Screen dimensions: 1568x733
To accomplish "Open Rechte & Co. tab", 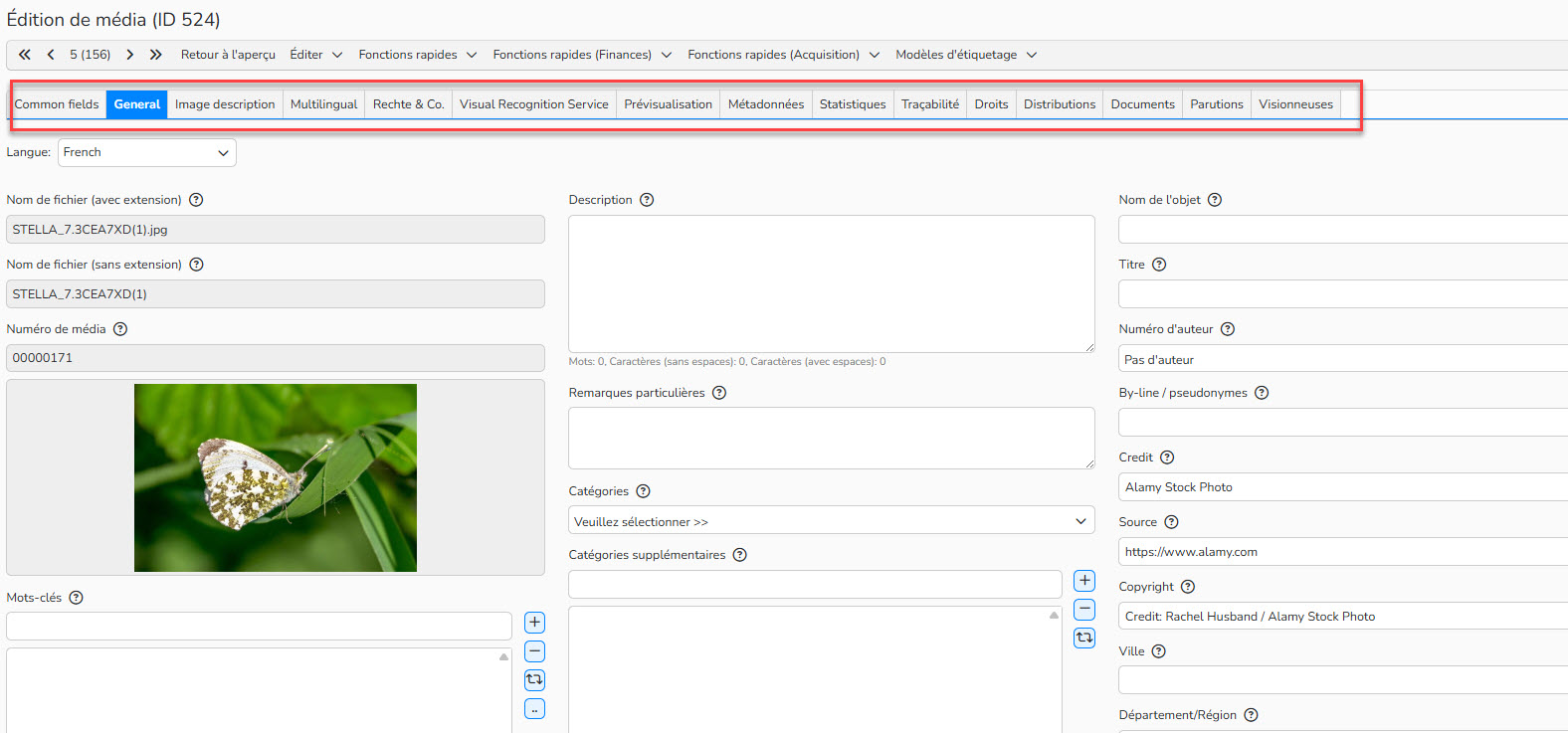I will click(408, 104).
